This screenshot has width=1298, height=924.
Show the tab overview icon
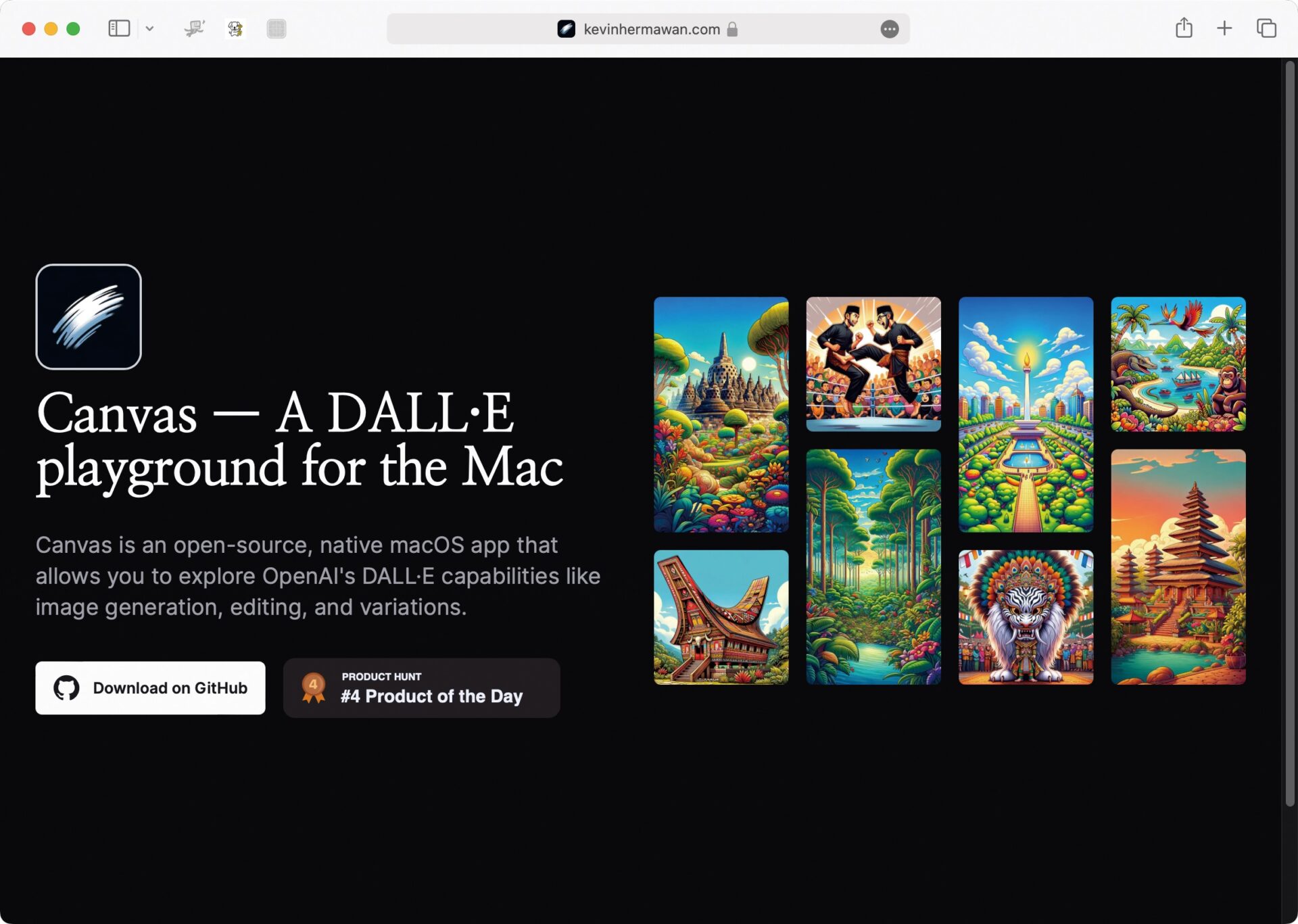pos(1266,28)
